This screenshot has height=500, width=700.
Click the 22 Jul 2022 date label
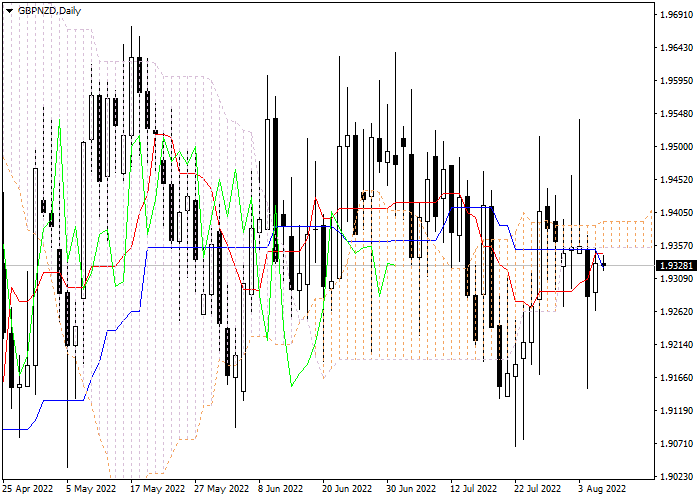pyautogui.click(x=537, y=489)
